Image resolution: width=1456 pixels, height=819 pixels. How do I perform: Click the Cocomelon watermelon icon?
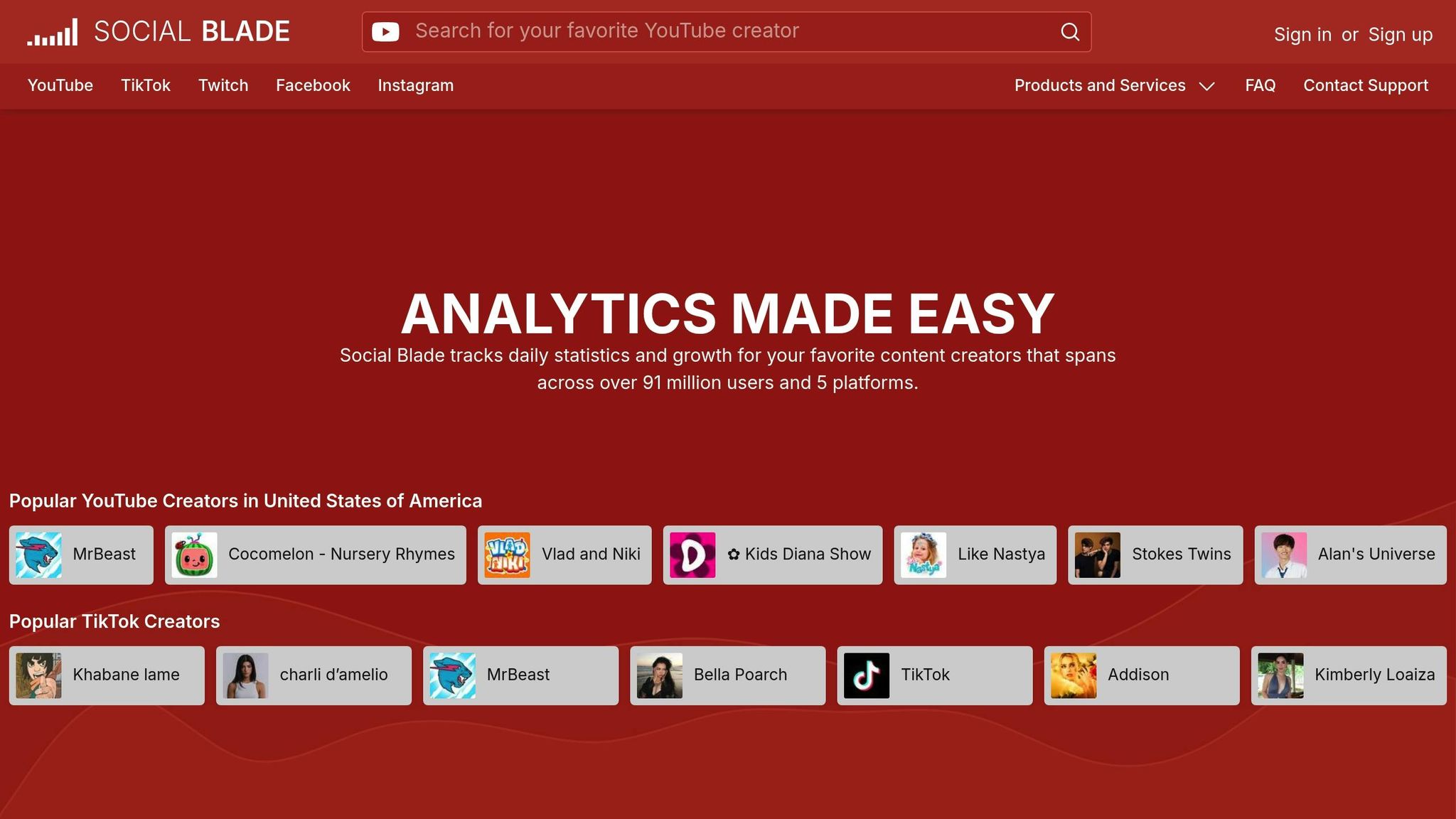(x=194, y=555)
